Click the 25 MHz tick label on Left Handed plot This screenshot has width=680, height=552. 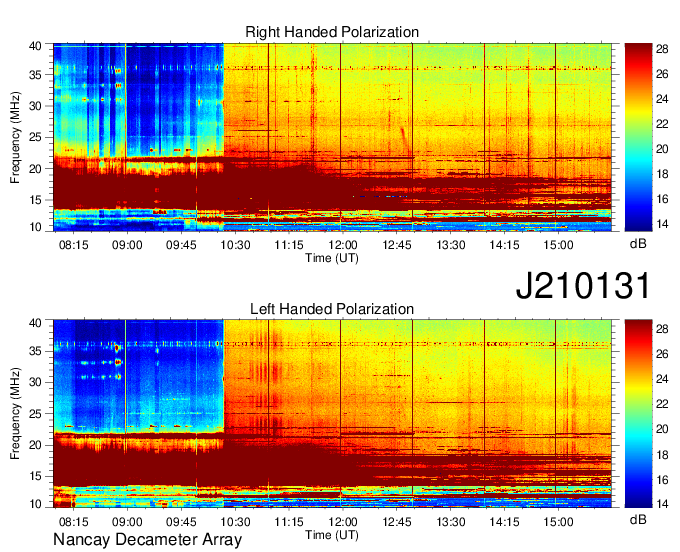pyautogui.click(x=36, y=414)
